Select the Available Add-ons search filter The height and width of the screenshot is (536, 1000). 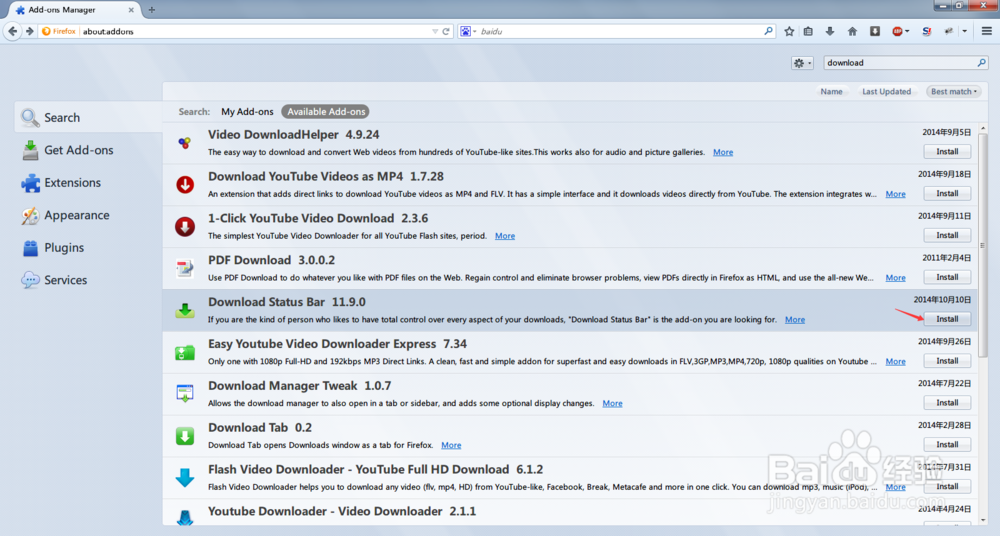(x=326, y=112)
